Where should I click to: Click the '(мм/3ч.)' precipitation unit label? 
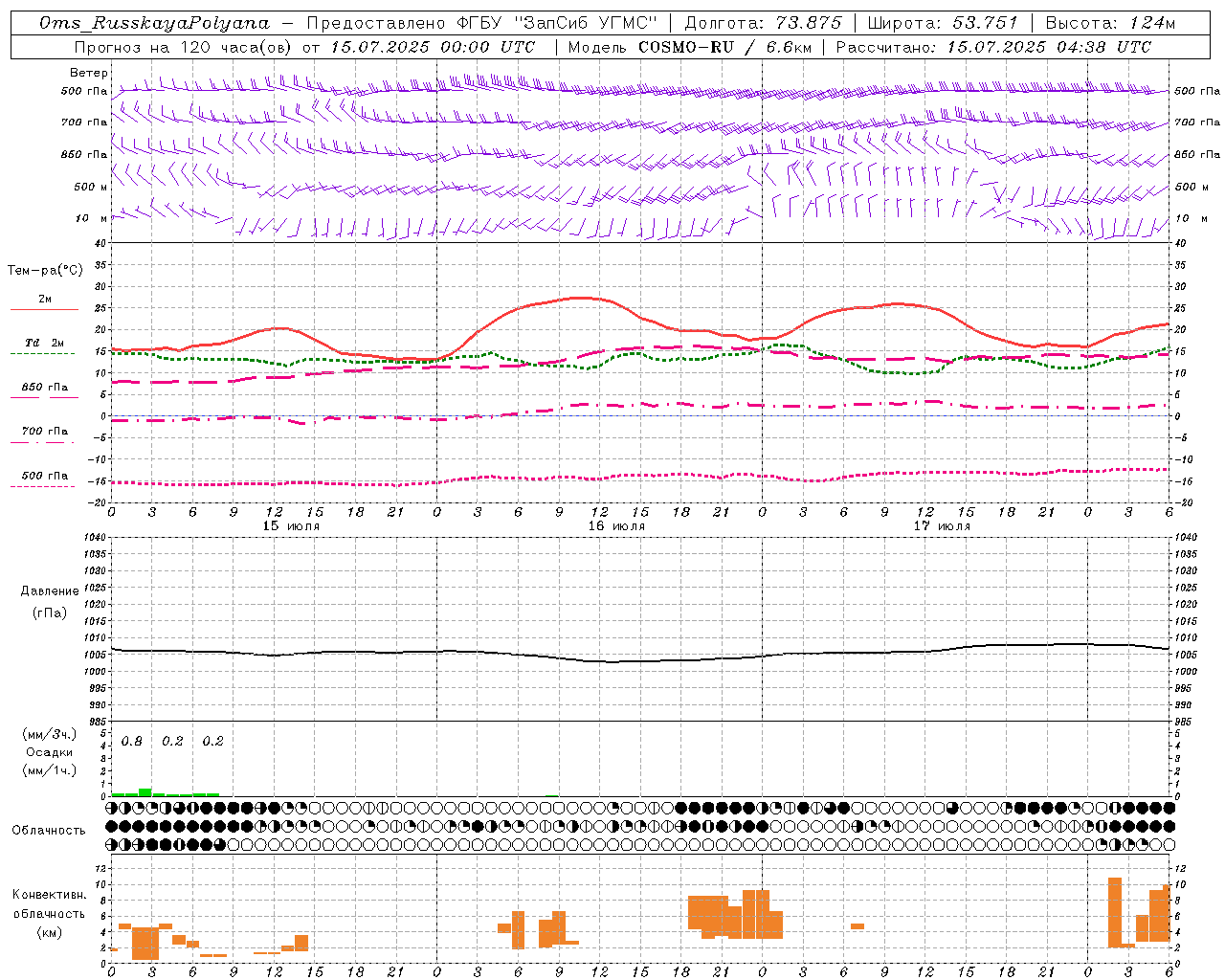coord(50,735)
